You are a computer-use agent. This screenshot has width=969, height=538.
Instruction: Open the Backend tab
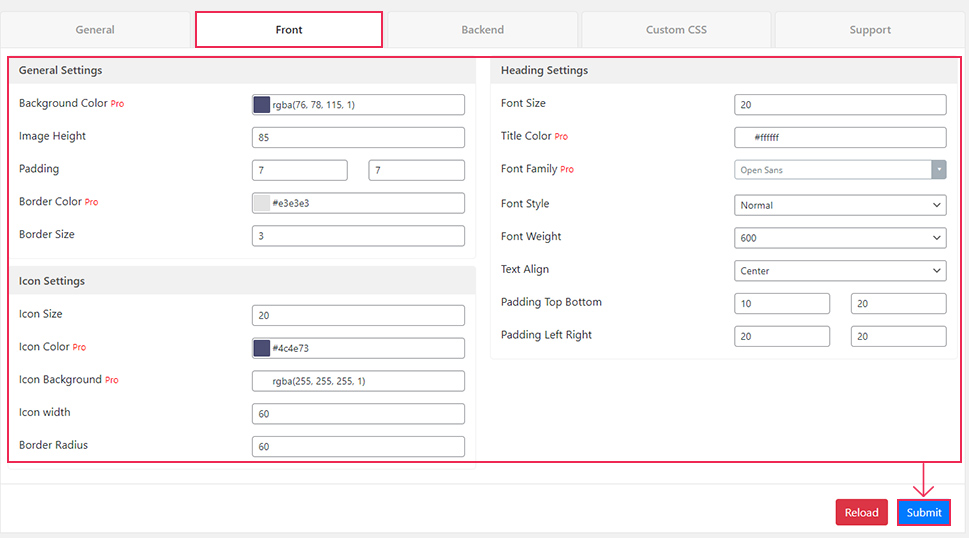483,30
